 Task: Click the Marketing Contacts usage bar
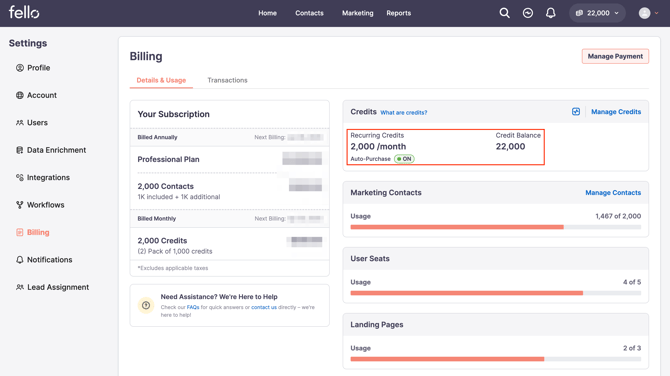tap(496, 227)
